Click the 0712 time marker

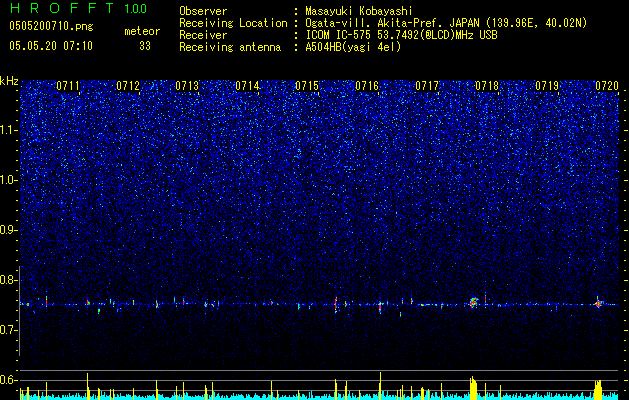(x=128, y=86)
